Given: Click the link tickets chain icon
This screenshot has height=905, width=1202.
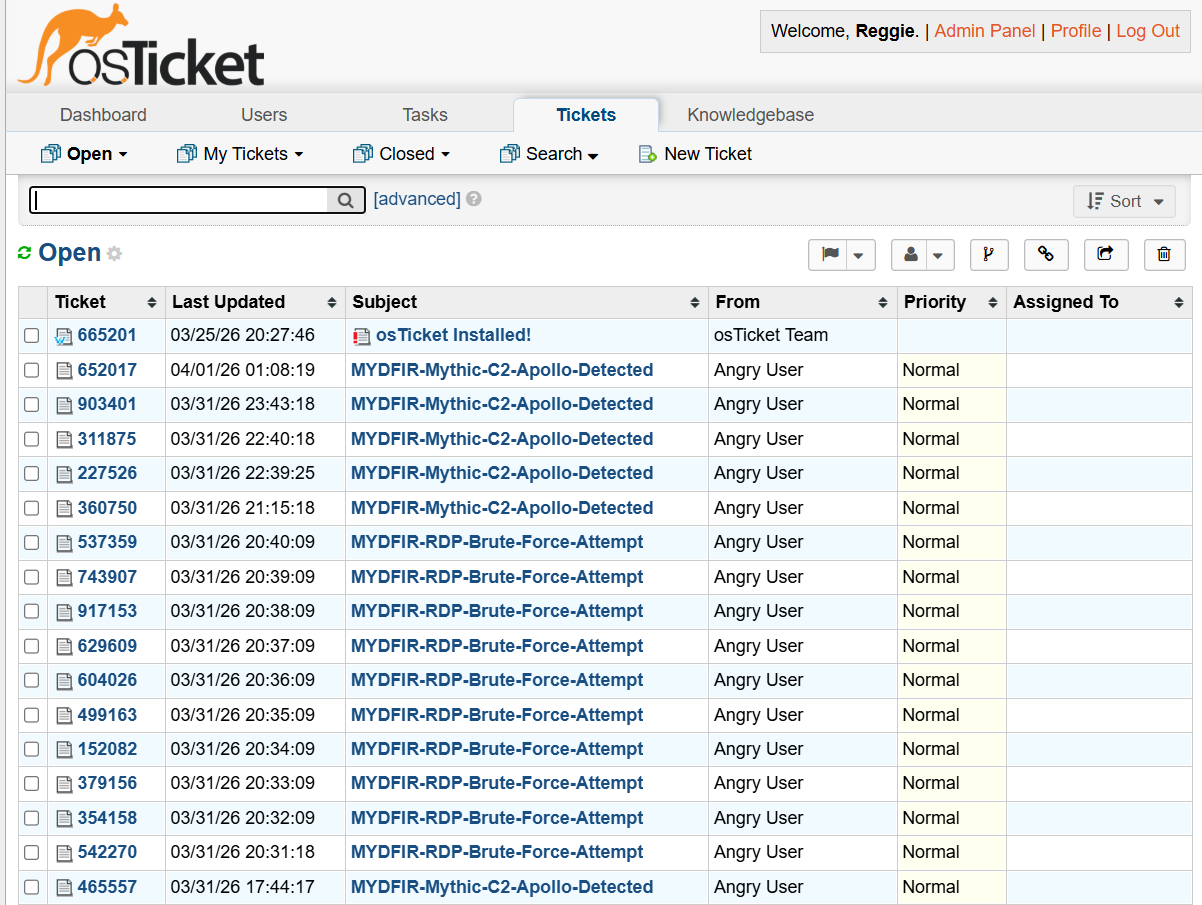Looking at the screenshot, I should (x=1046, y=255).
